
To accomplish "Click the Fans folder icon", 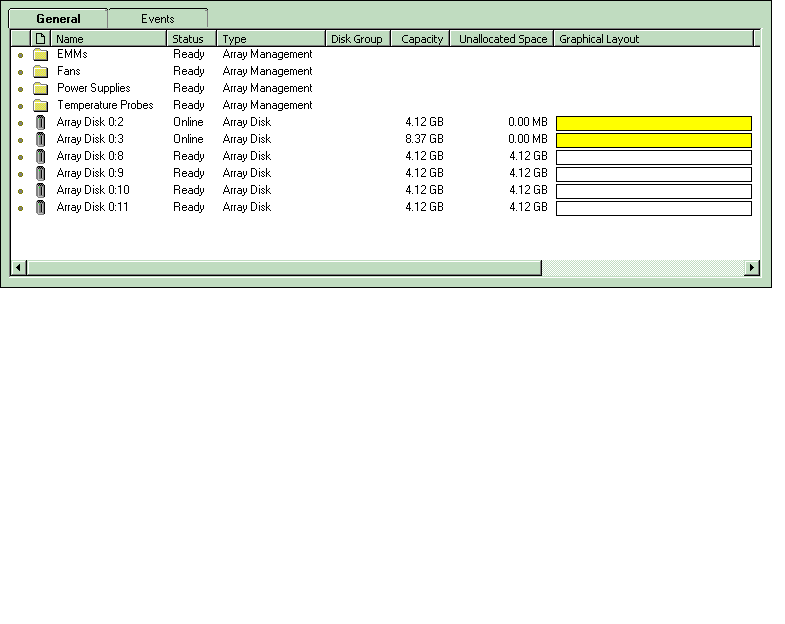I will [40, 72].
